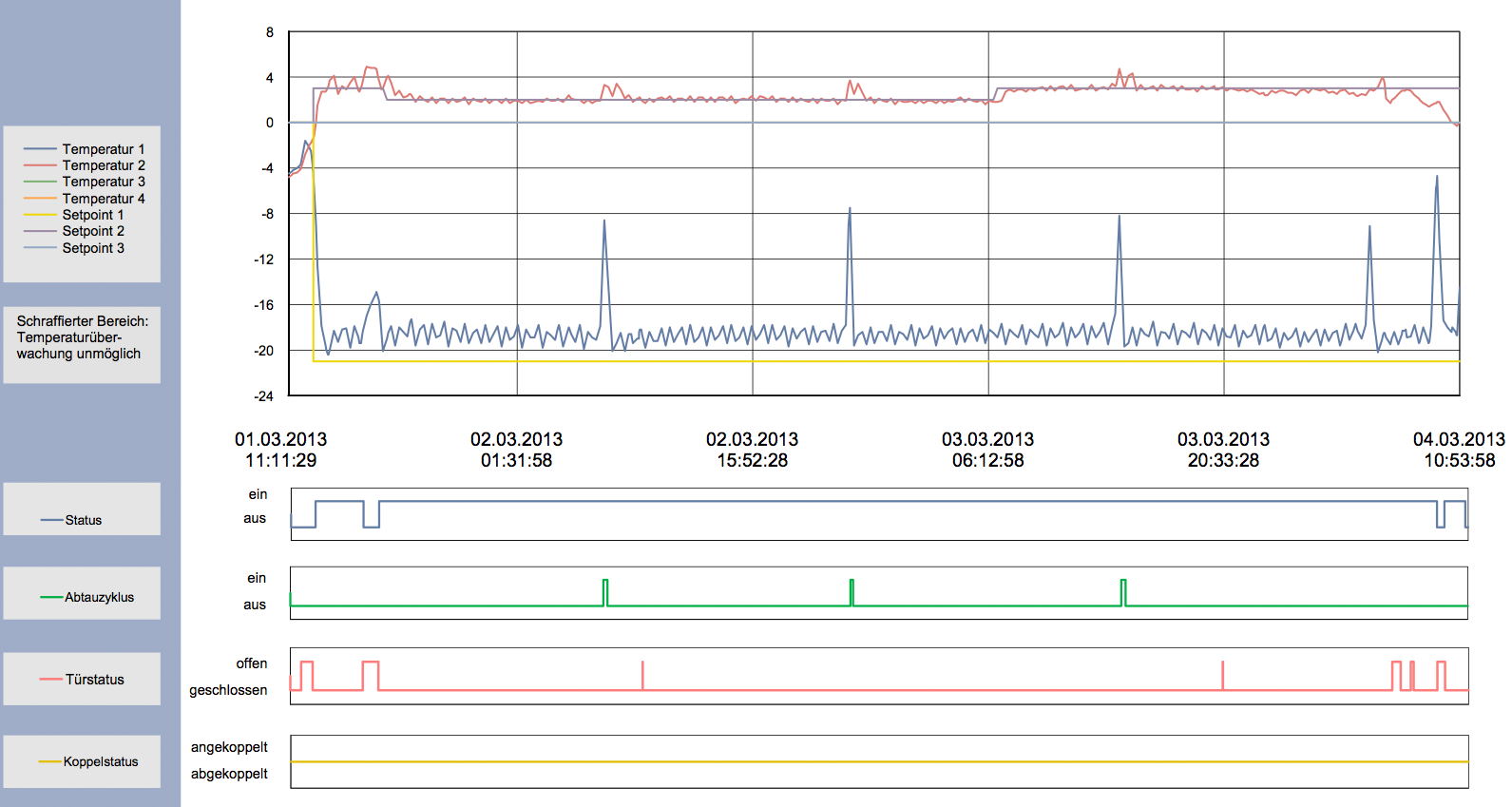Select the Temperatur 4 legend item
The image size is (1512, 807).
[x=103, y=199]
